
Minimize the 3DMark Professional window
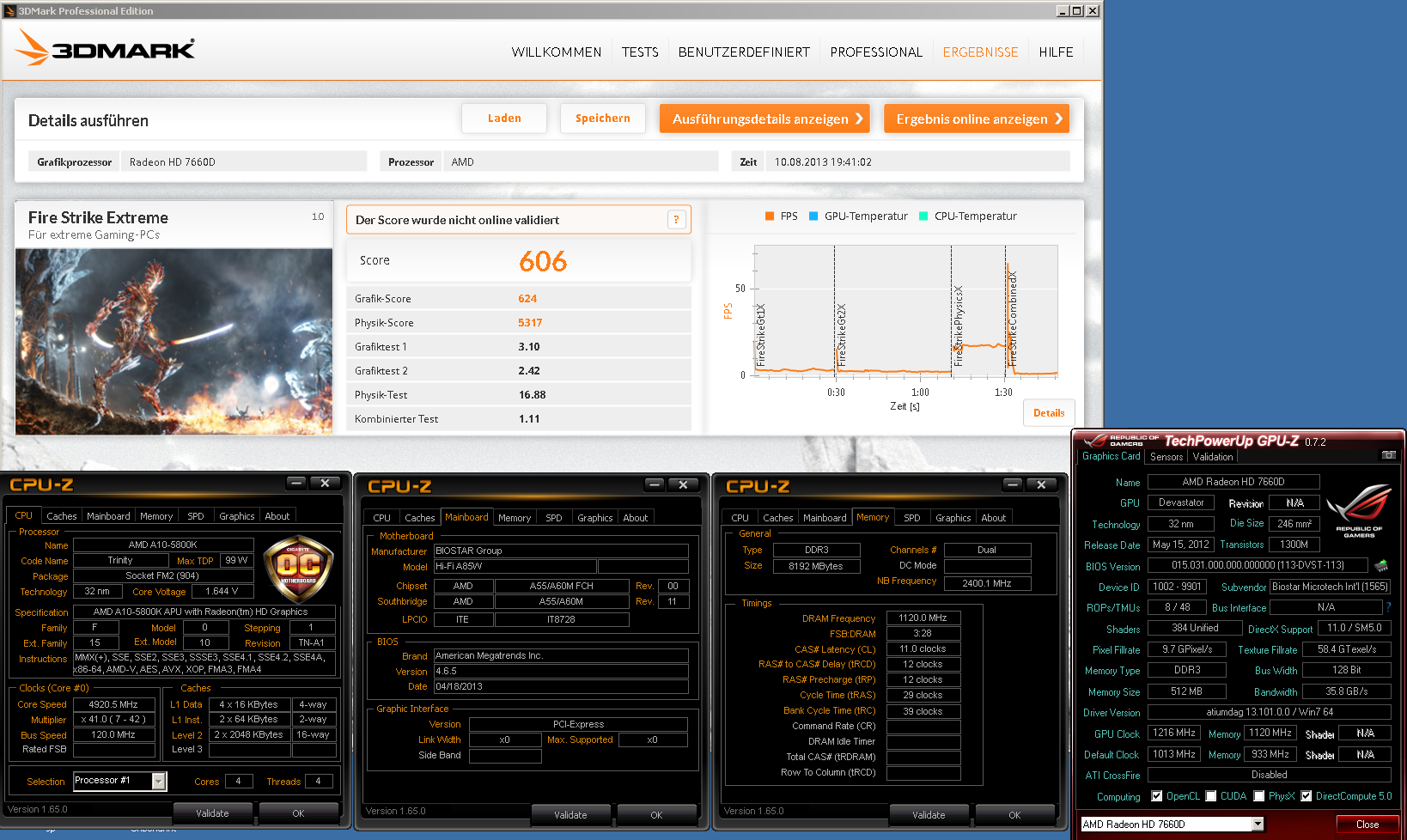pyautogui.click(x=1063, y=11)
